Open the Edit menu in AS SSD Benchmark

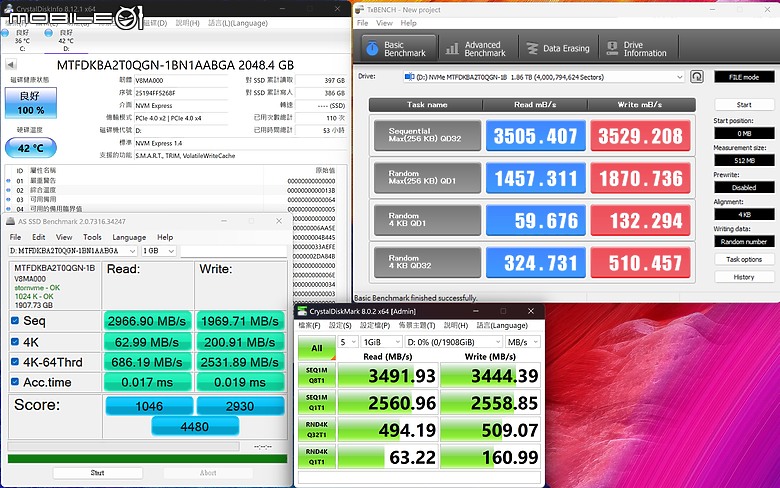coord(38,237)
